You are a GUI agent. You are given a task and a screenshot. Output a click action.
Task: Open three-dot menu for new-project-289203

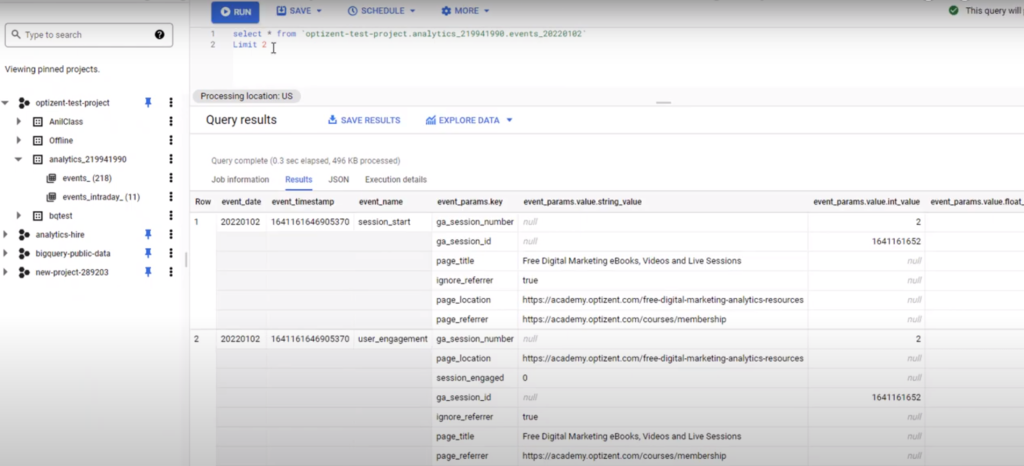(171, 272)
